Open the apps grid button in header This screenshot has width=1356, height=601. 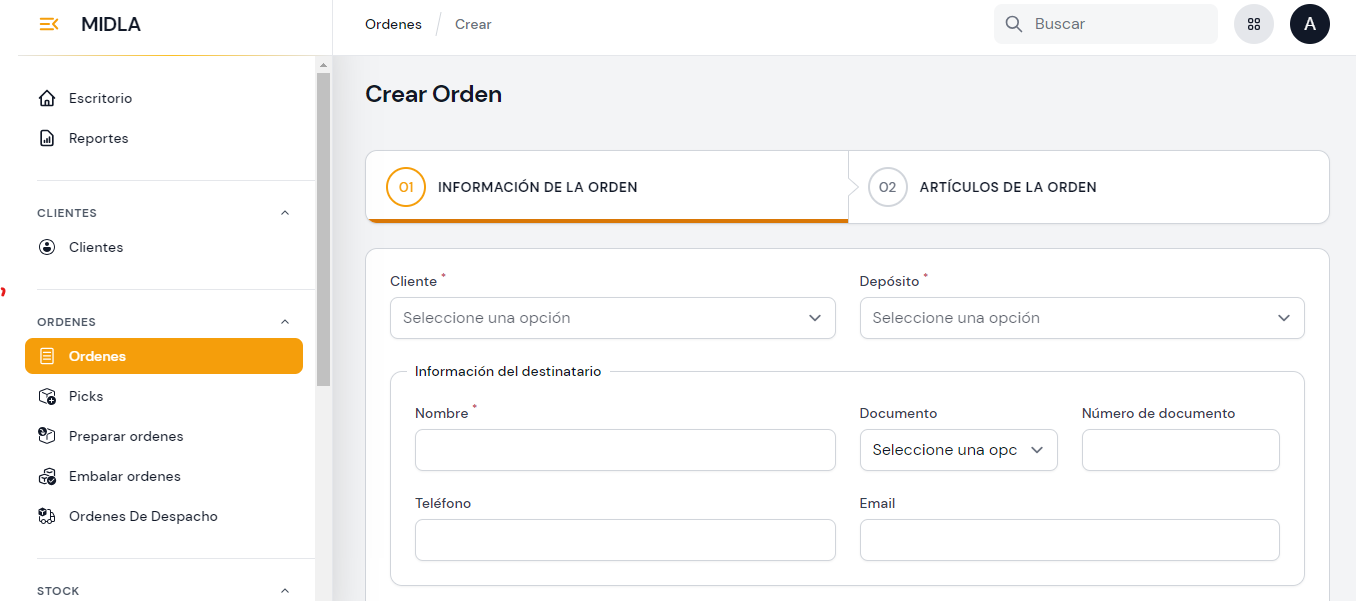coord(1253,24)
